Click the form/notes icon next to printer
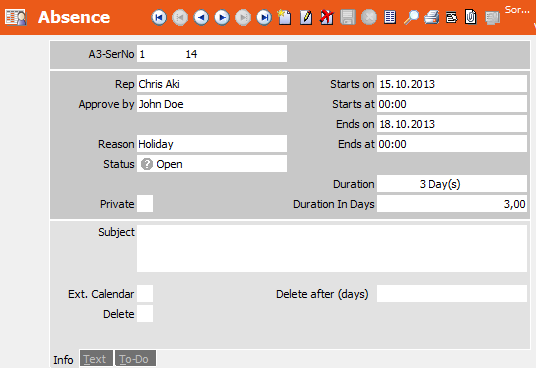The image size is (536, 368). pyautogui.click(x=452, y=17)
